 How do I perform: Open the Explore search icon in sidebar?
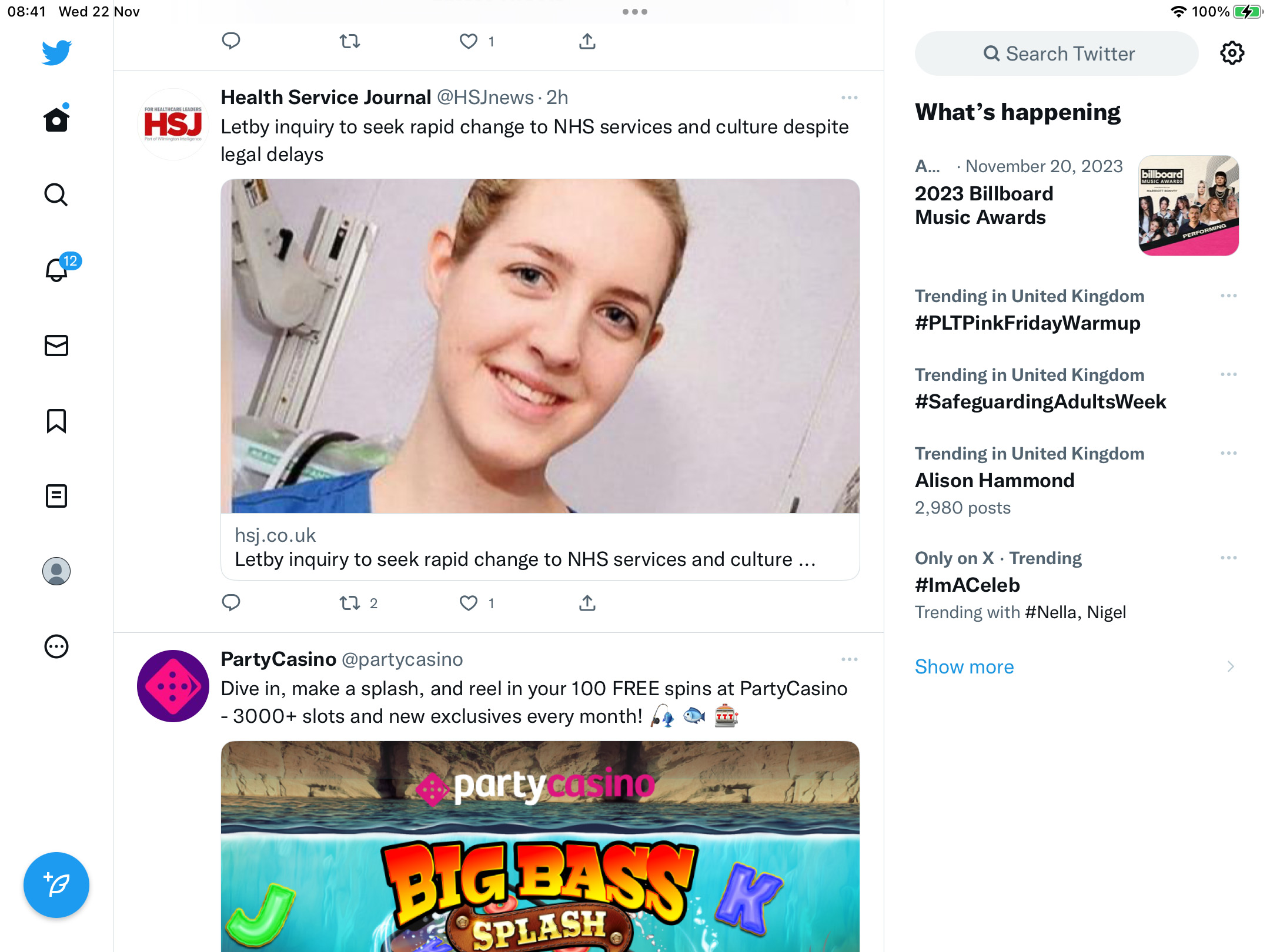tap(56, 195)
